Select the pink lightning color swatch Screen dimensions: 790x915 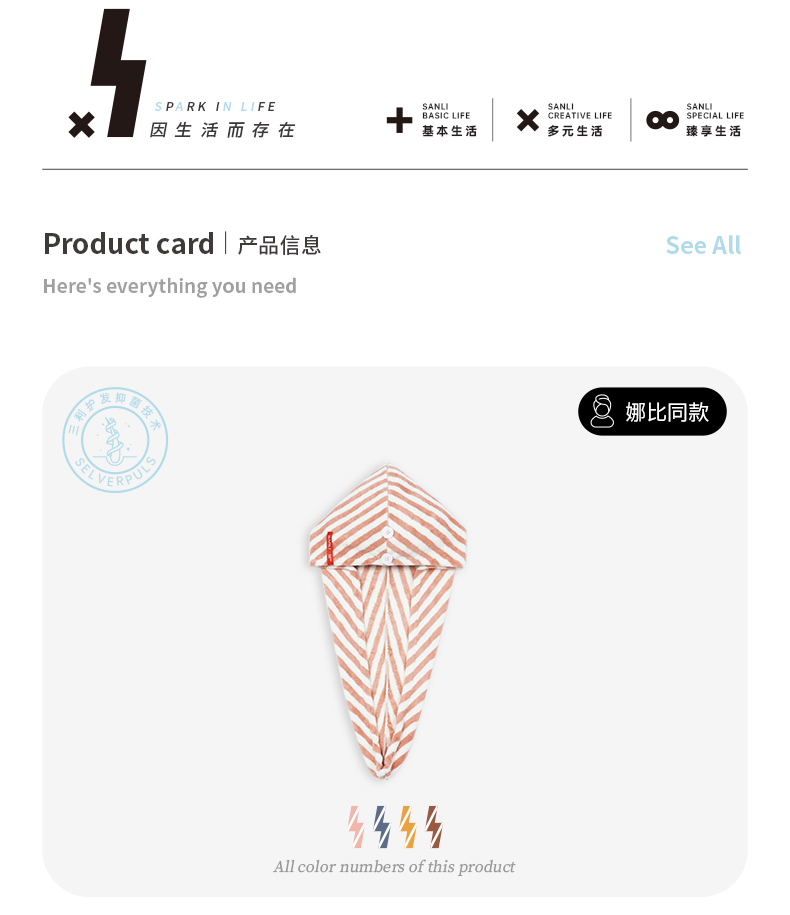pyautogui.click(x=356, y=827)
